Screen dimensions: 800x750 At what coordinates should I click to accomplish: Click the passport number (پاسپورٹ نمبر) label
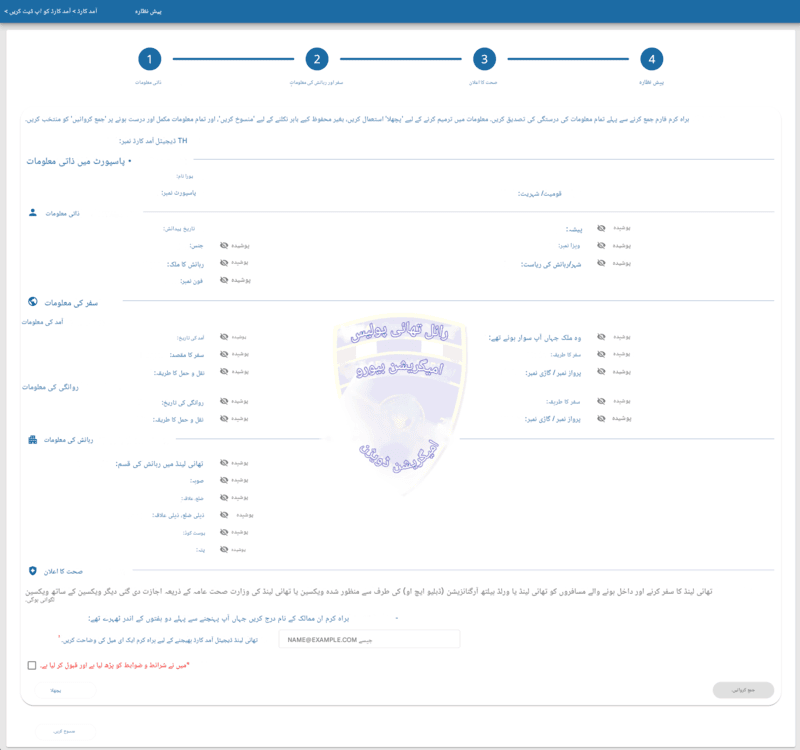pos(179,193)
